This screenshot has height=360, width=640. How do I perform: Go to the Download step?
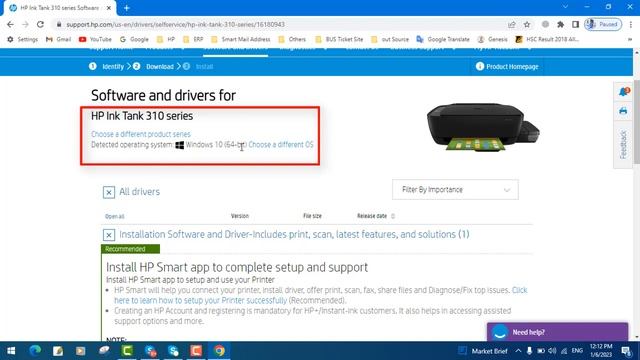pos(153,67)
